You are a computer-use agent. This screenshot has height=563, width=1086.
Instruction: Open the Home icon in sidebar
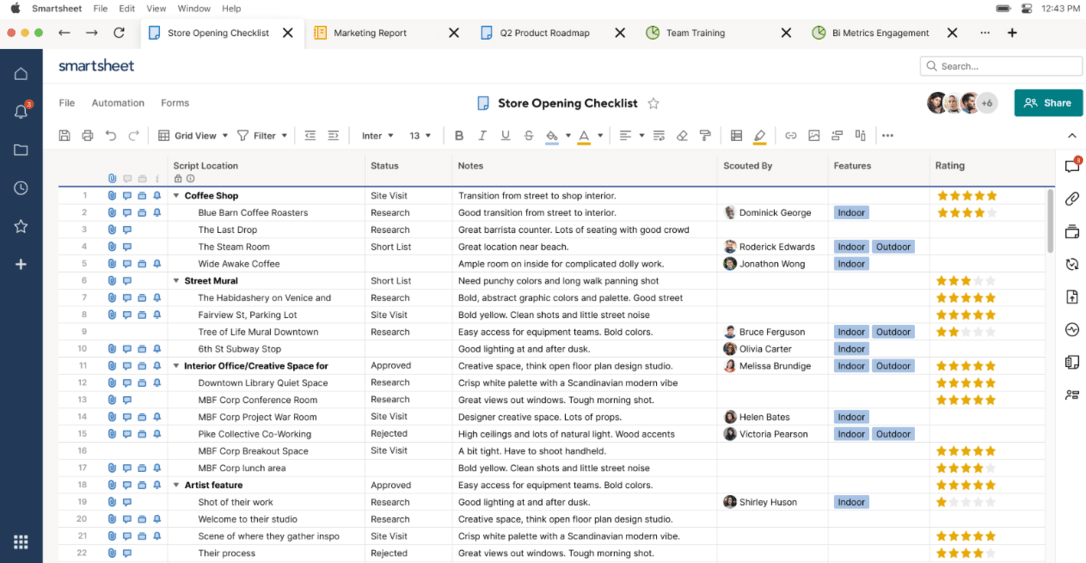click(21, 73)
